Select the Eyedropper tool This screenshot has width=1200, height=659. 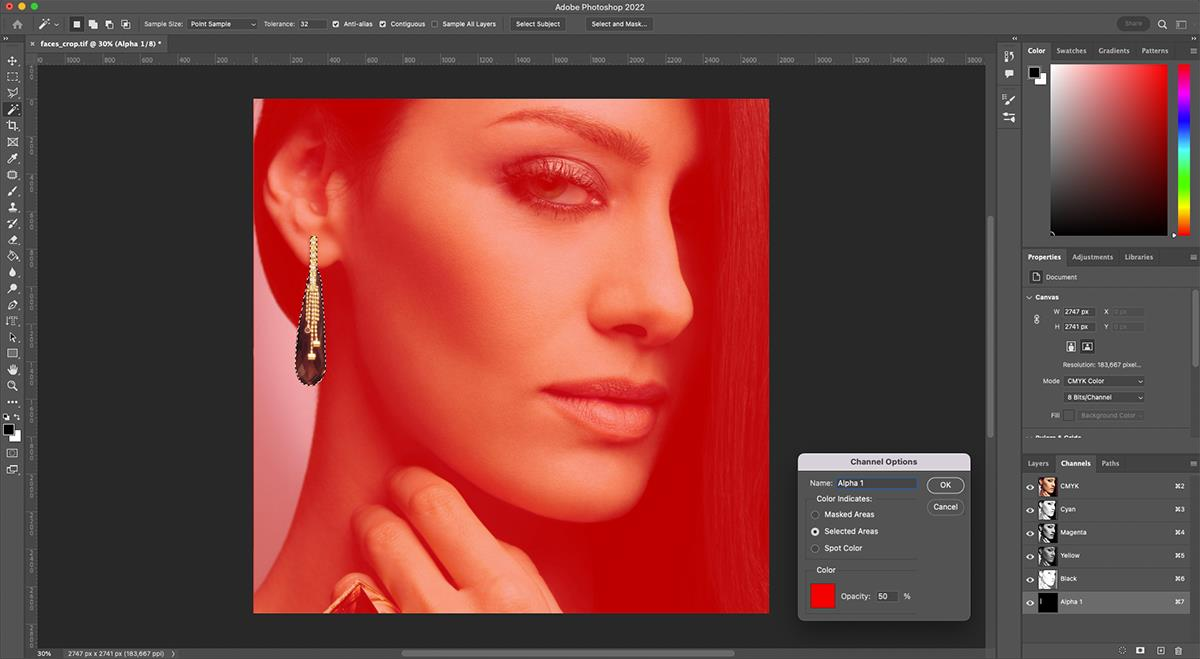coord(13,158)
